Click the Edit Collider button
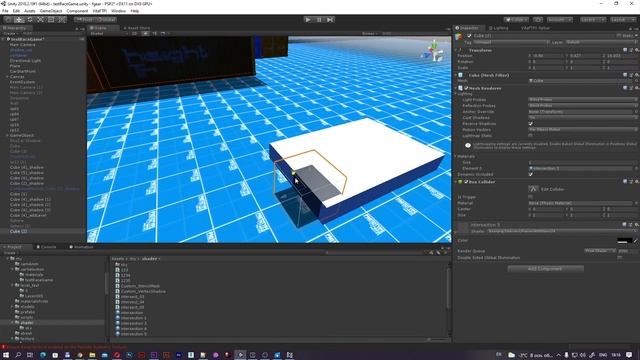The width and height of the screenshot is (640, 360). click(533, 189)
